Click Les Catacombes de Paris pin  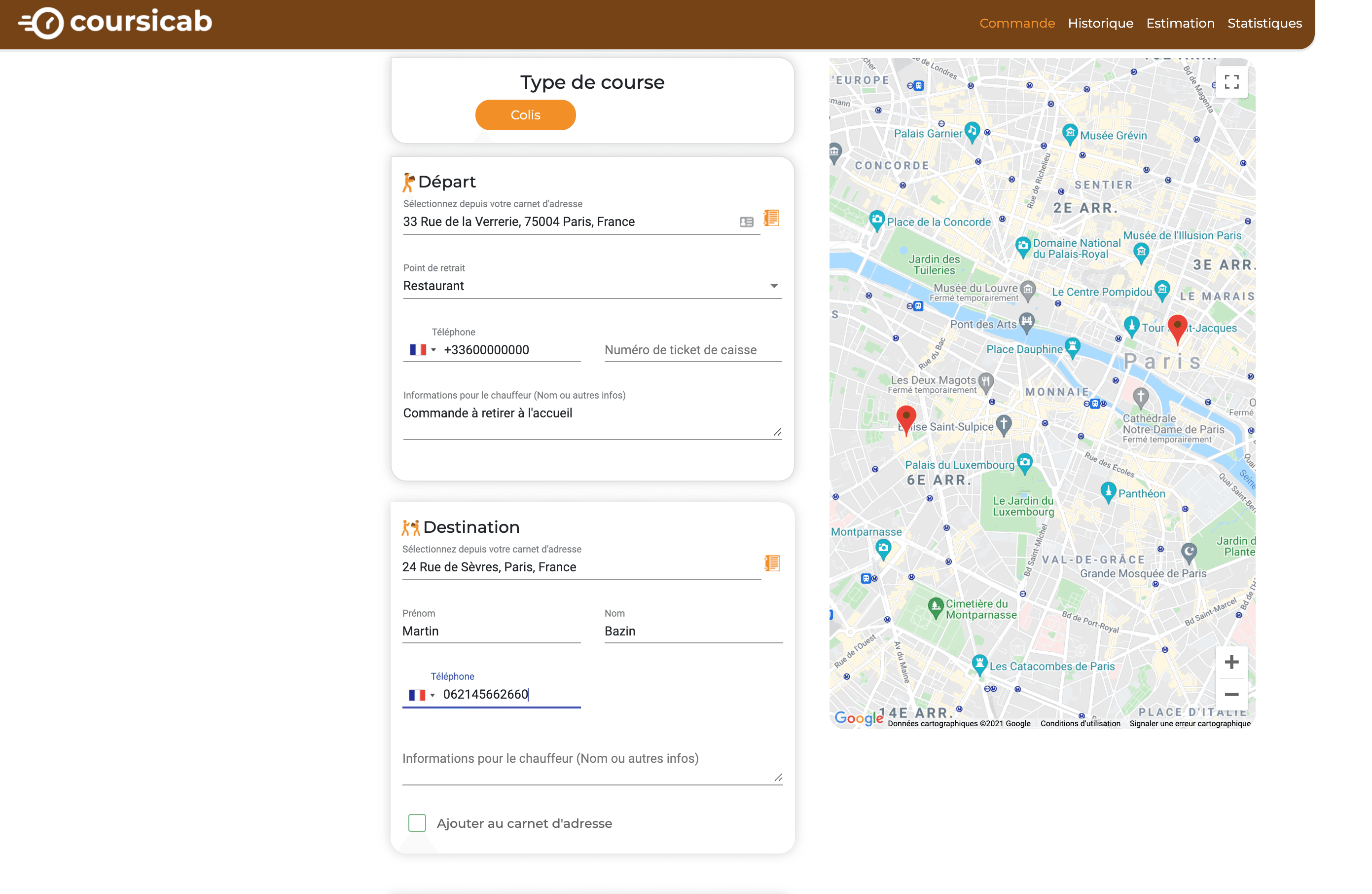tap(979, 665)
